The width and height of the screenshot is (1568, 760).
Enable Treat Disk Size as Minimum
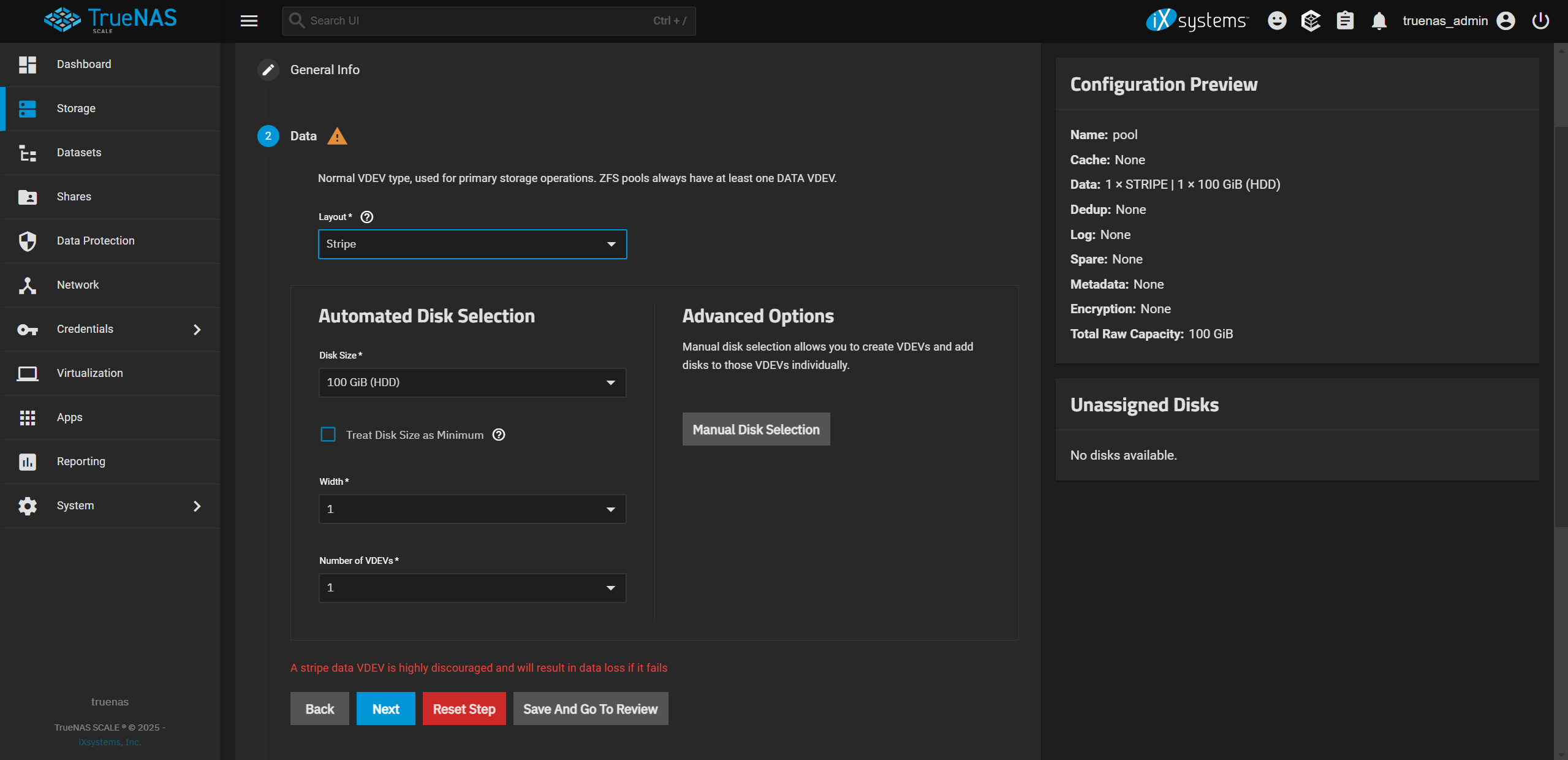328,435
